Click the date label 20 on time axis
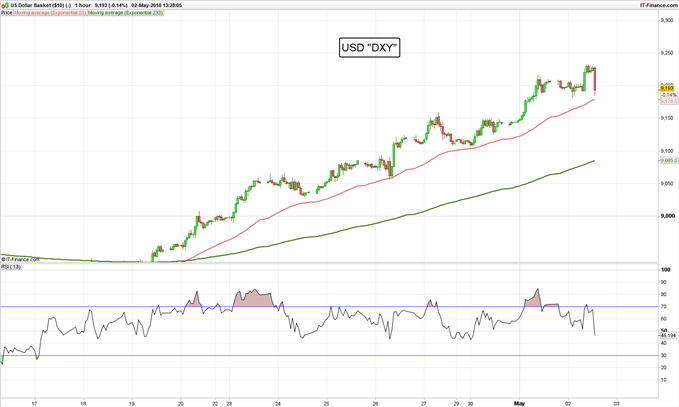Image resolution: width=679 pixels, height=407 pixels. [x=181, y=404]
